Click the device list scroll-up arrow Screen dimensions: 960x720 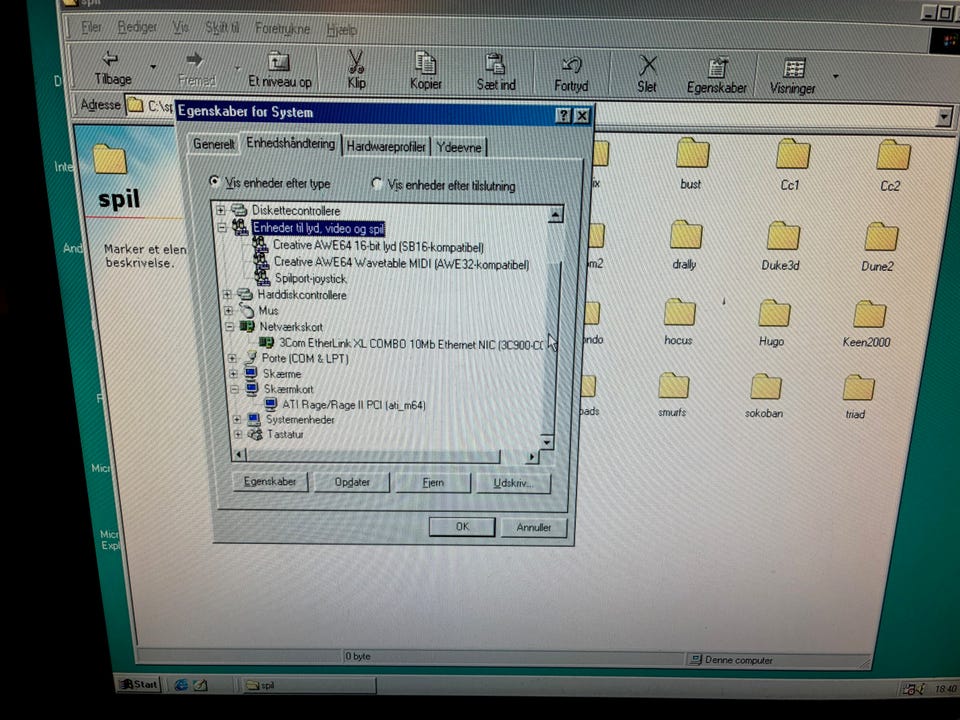click(x=555, y=214)
